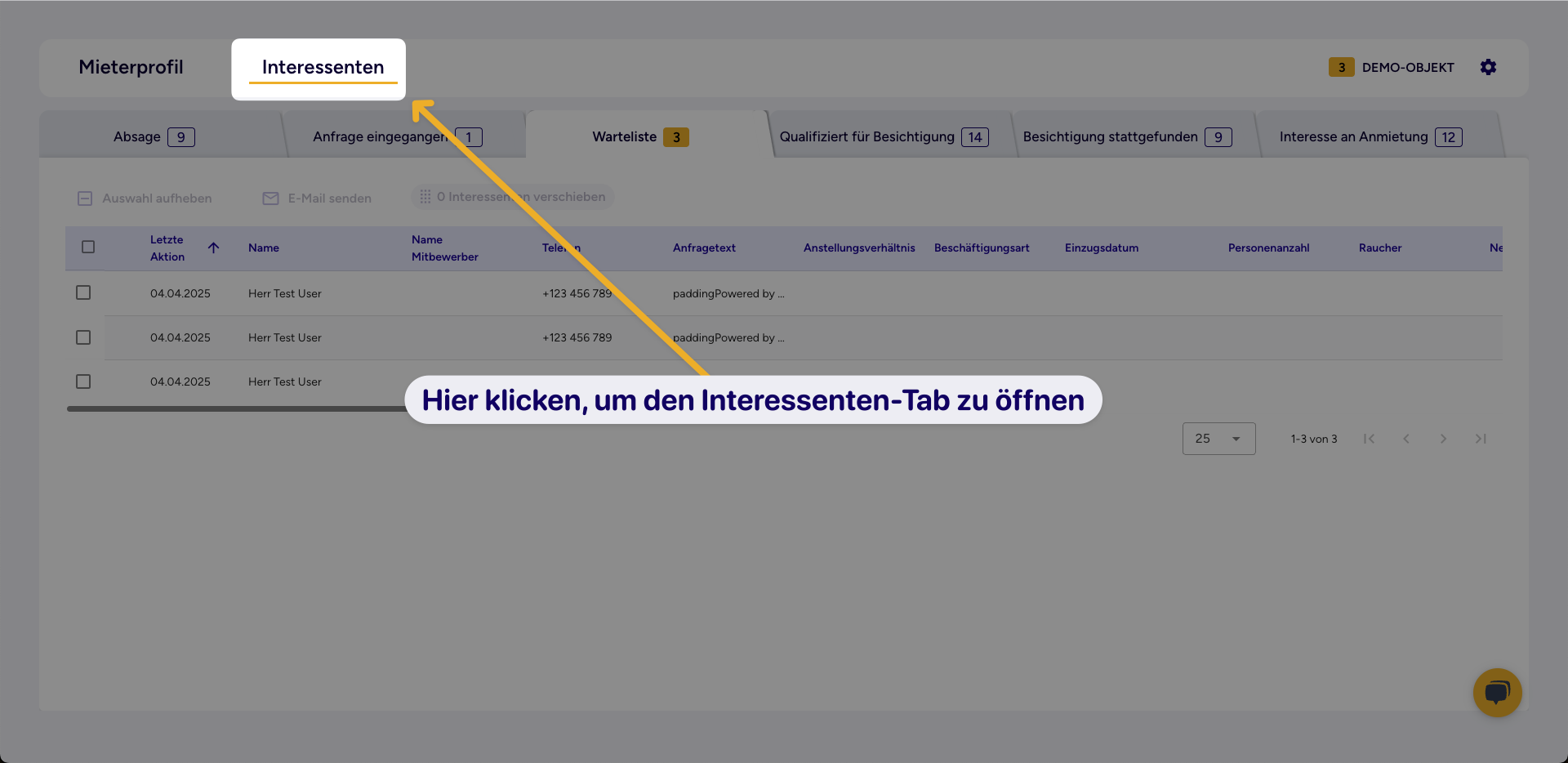Select the first Herr Test User row checkbox

[x=82, y=292]
